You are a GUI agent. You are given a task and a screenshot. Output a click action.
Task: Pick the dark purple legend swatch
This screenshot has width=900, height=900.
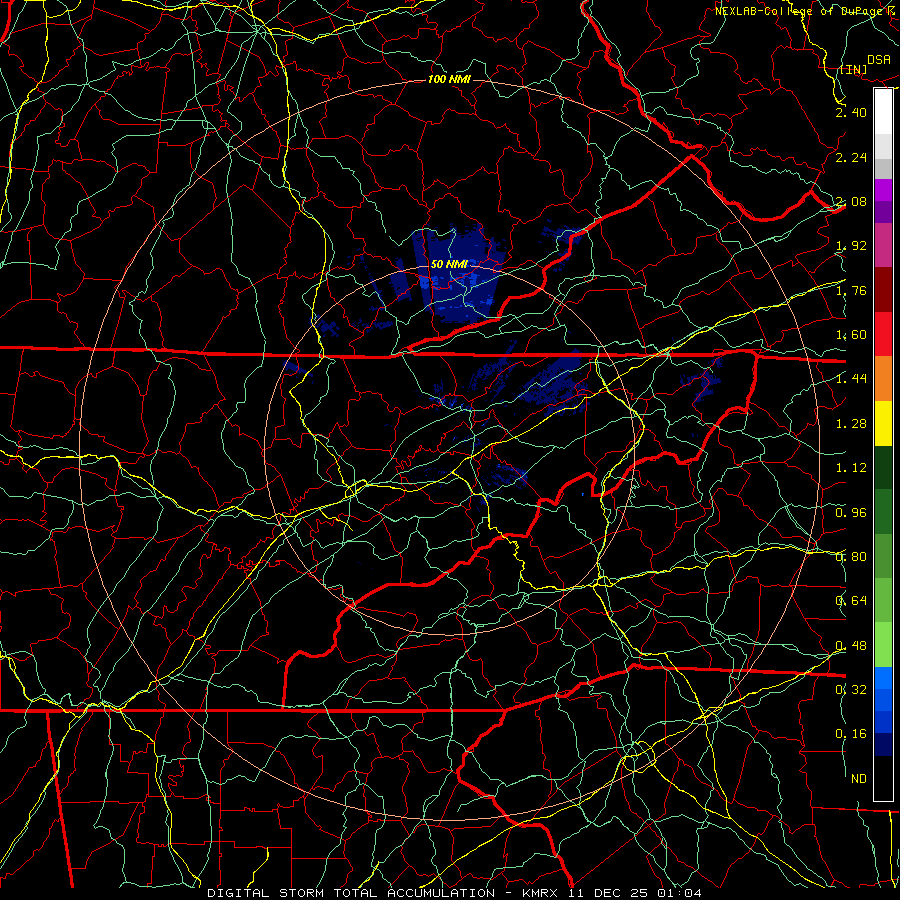[x=883, y=212]
